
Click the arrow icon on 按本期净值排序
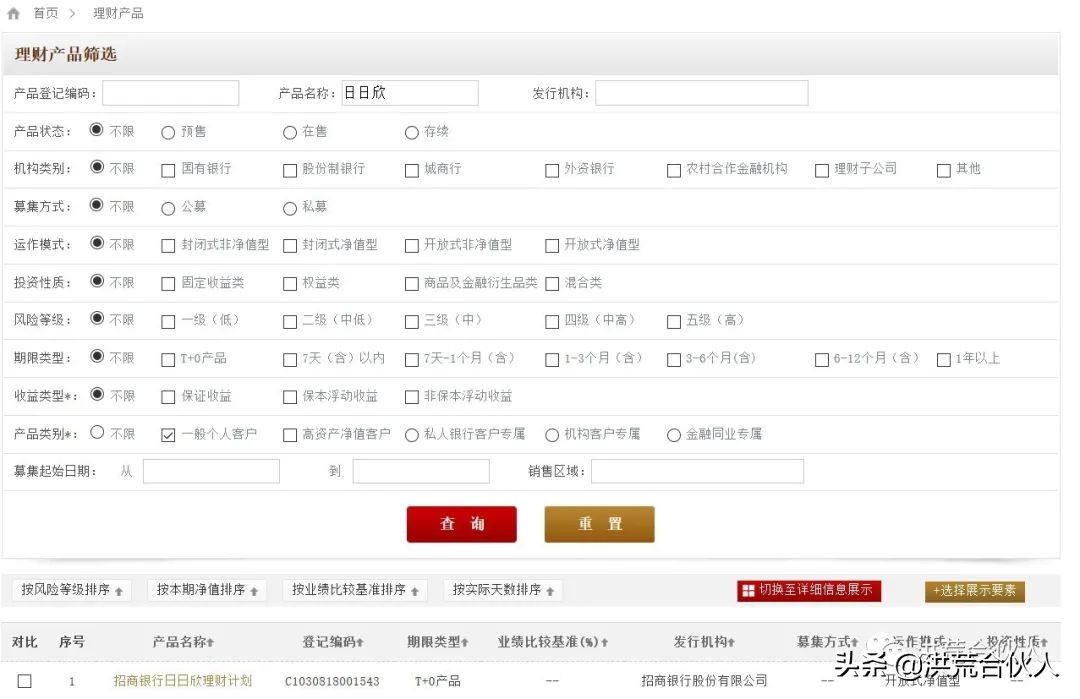point(255,590)
